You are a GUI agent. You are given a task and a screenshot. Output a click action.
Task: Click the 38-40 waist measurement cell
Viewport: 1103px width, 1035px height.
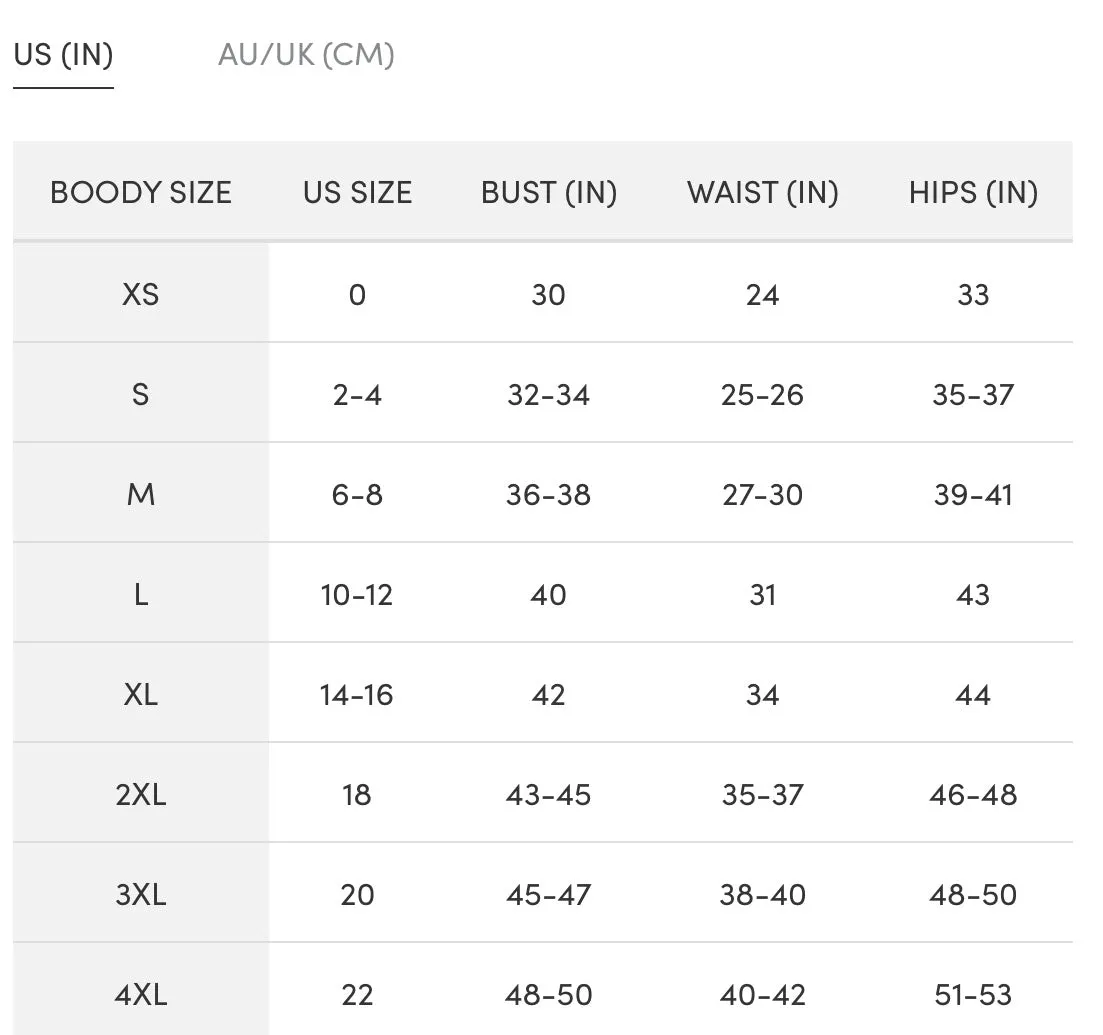click(763, 894)
